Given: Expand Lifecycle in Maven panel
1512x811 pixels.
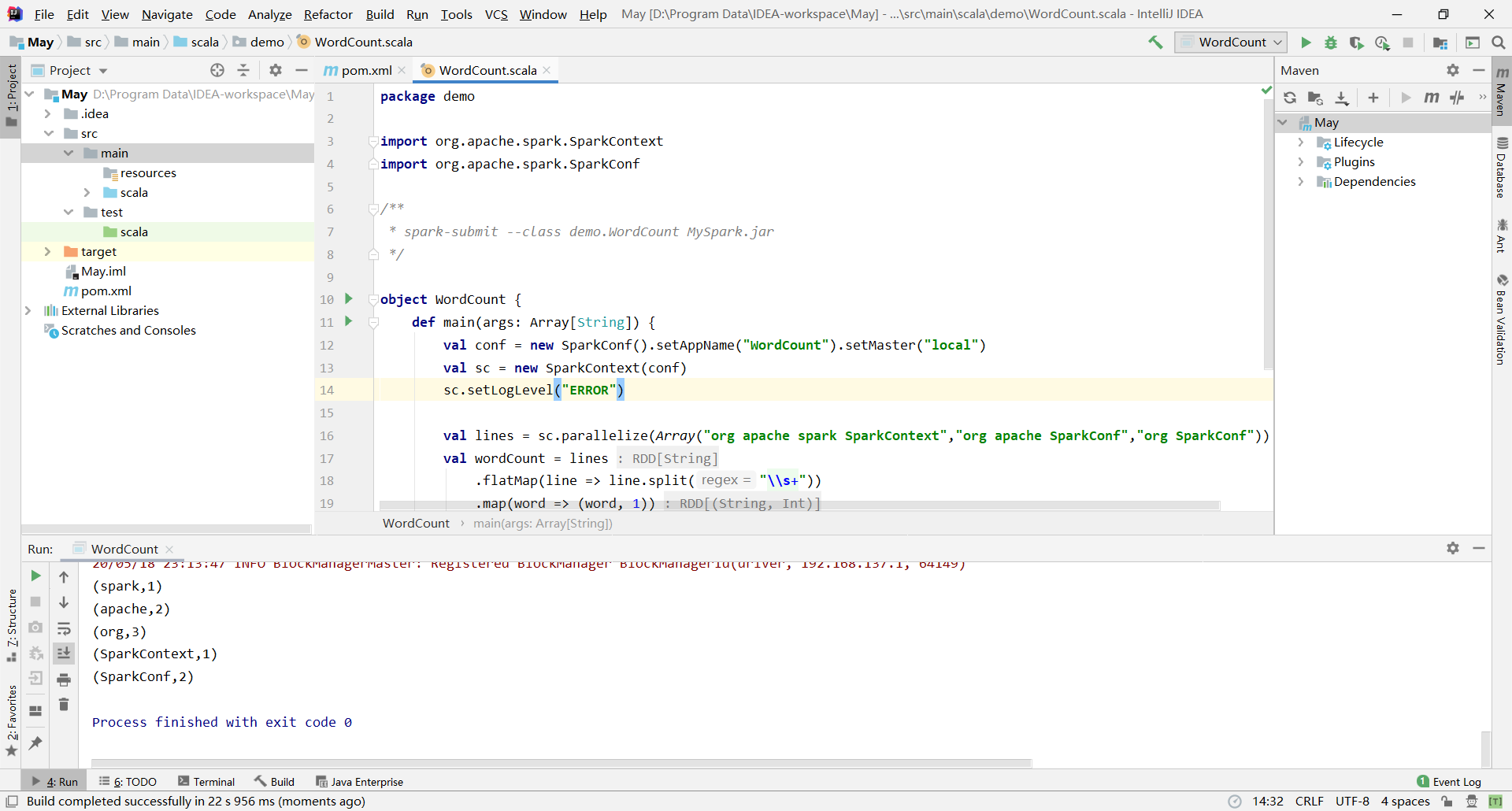Looking at the screenshot, I should tap(1301, 143).
